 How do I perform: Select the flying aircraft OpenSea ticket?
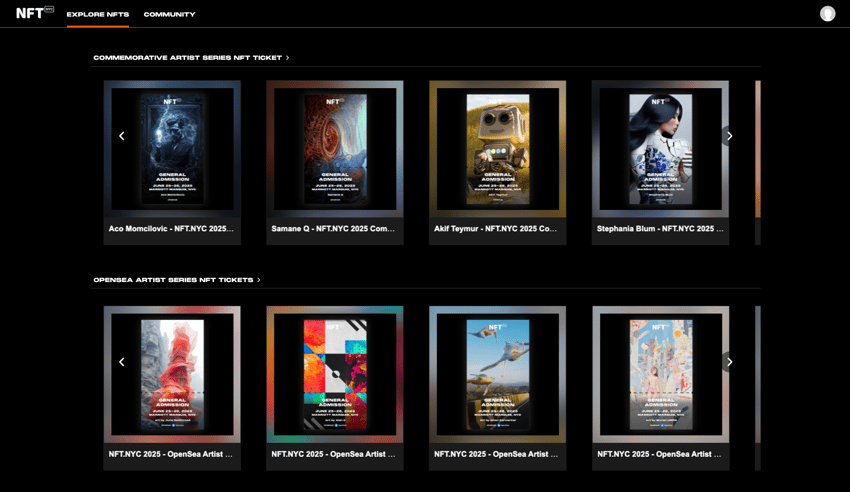(x=498, y=374)
